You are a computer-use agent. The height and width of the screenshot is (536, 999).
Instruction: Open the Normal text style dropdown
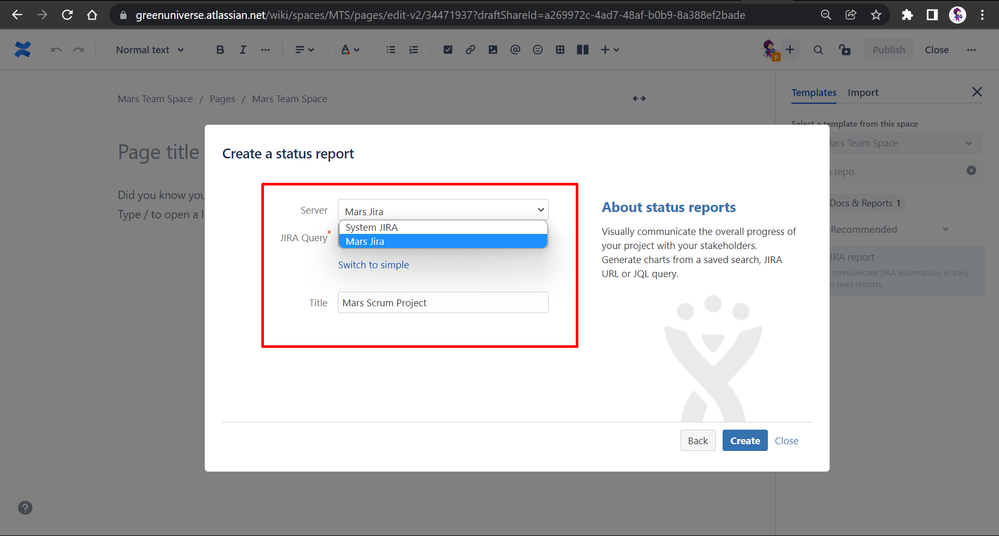150,50
